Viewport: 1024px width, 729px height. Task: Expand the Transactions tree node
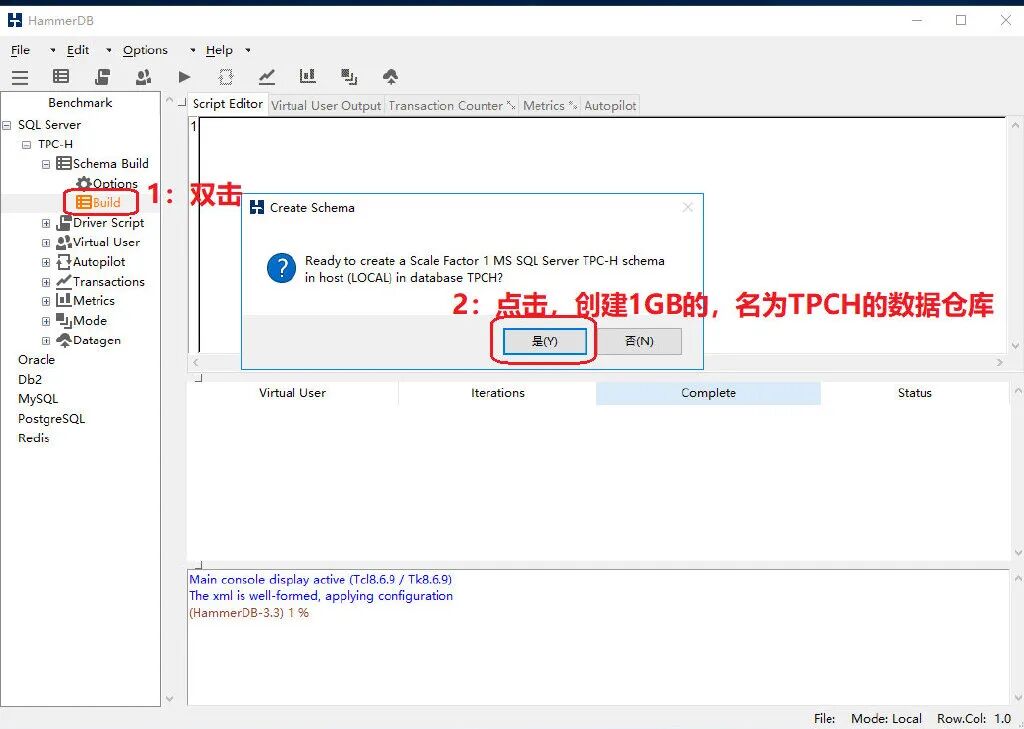tap(46, 282)
